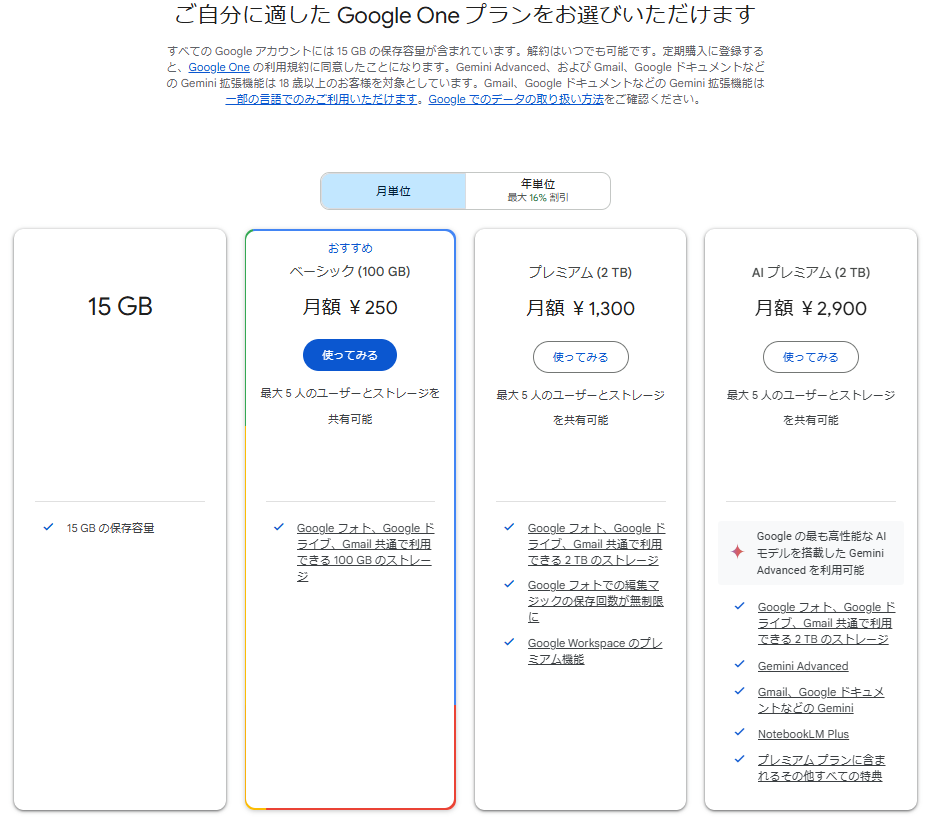Select 使ってみる for AI Premium plan
The height and width of the screenshot is (819, 927).
pos(811,357)
